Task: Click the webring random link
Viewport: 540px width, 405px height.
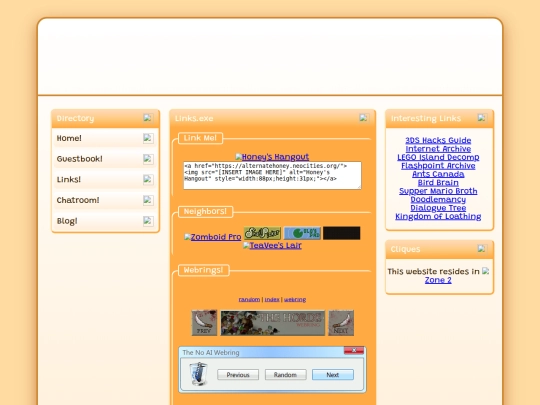Action: pyautogui.click(x=249, y=299)
